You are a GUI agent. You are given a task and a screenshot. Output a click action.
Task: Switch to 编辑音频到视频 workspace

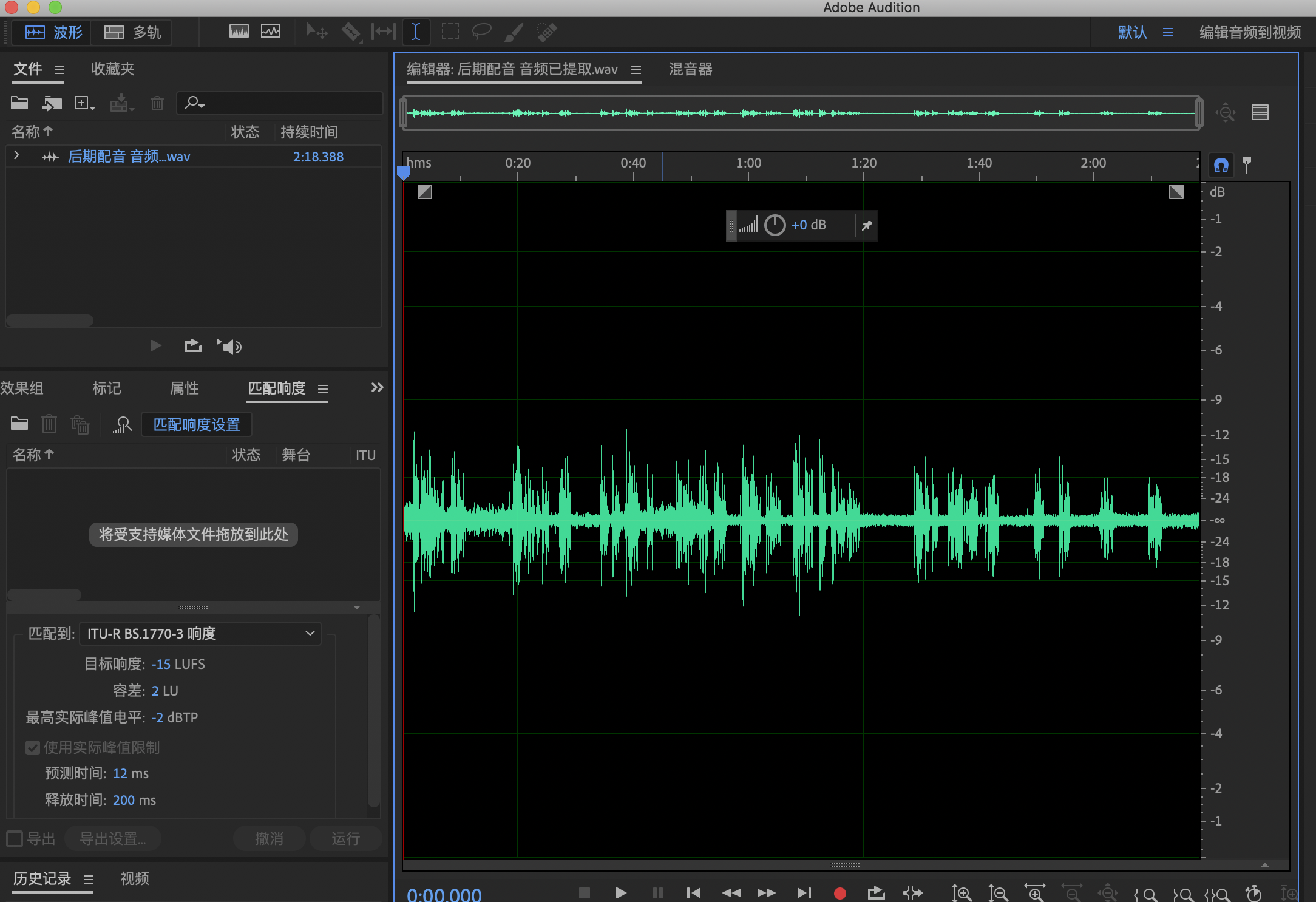pyautogui.click(x=1250, y=32)
